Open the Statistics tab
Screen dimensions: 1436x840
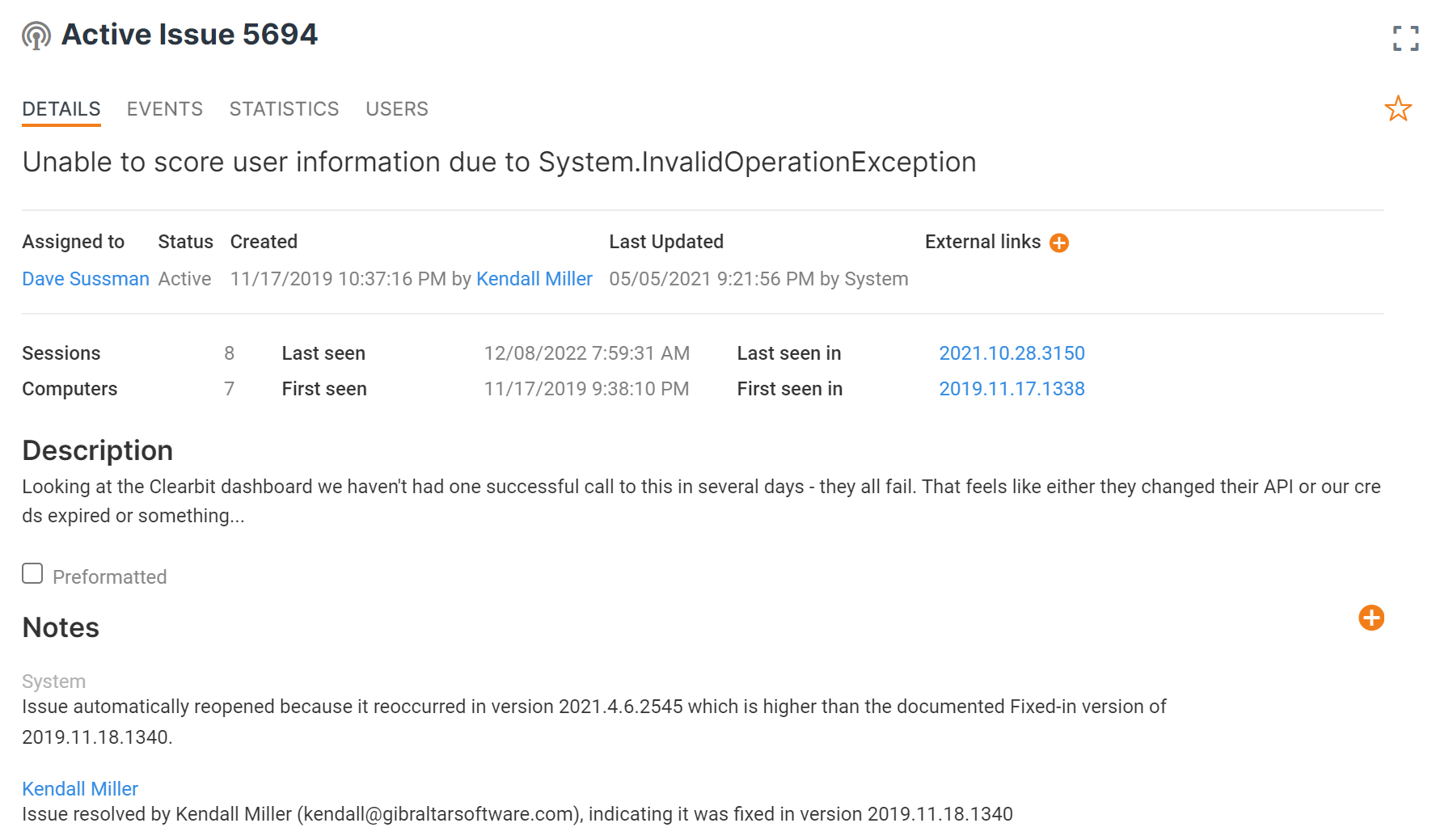[x=284, y=109]
